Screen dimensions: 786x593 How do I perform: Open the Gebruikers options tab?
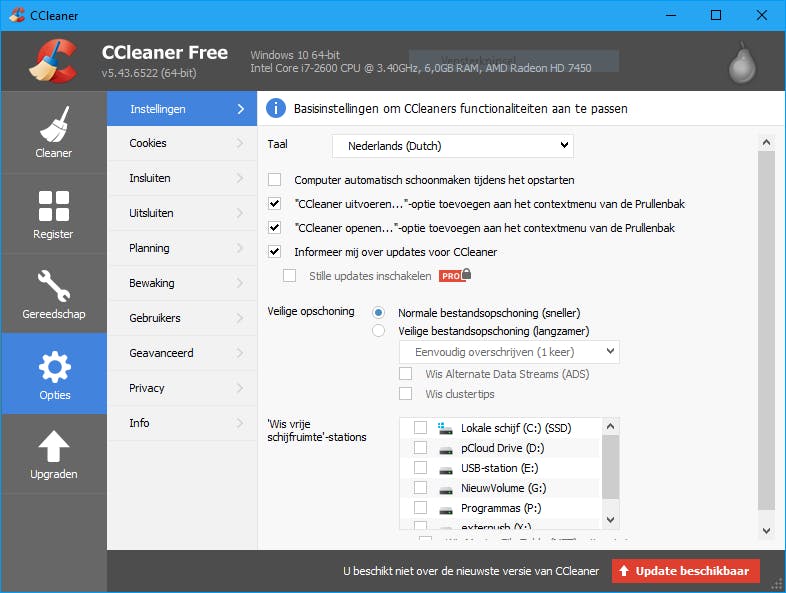point(182,318)
